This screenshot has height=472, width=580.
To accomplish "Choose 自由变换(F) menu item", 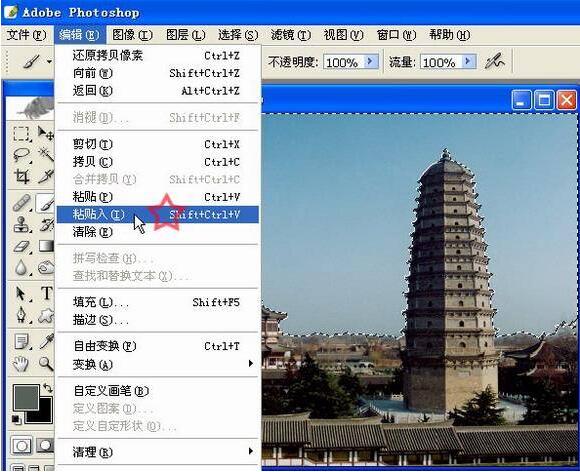I will pos(158,346).
